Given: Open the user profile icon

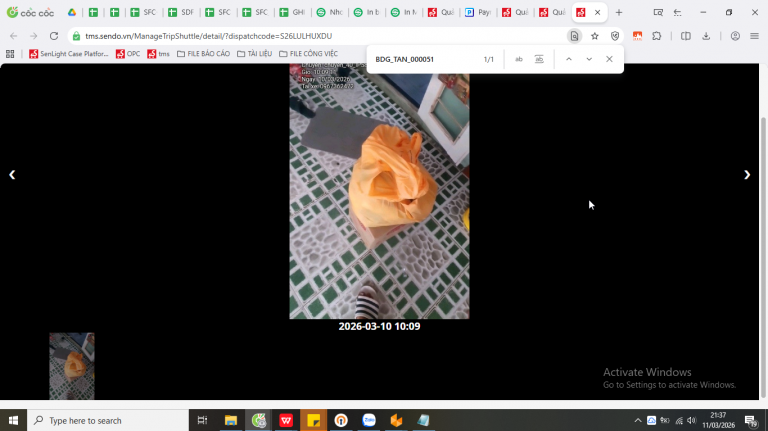Looking at the screenshot, I should (x=735, y=36).
